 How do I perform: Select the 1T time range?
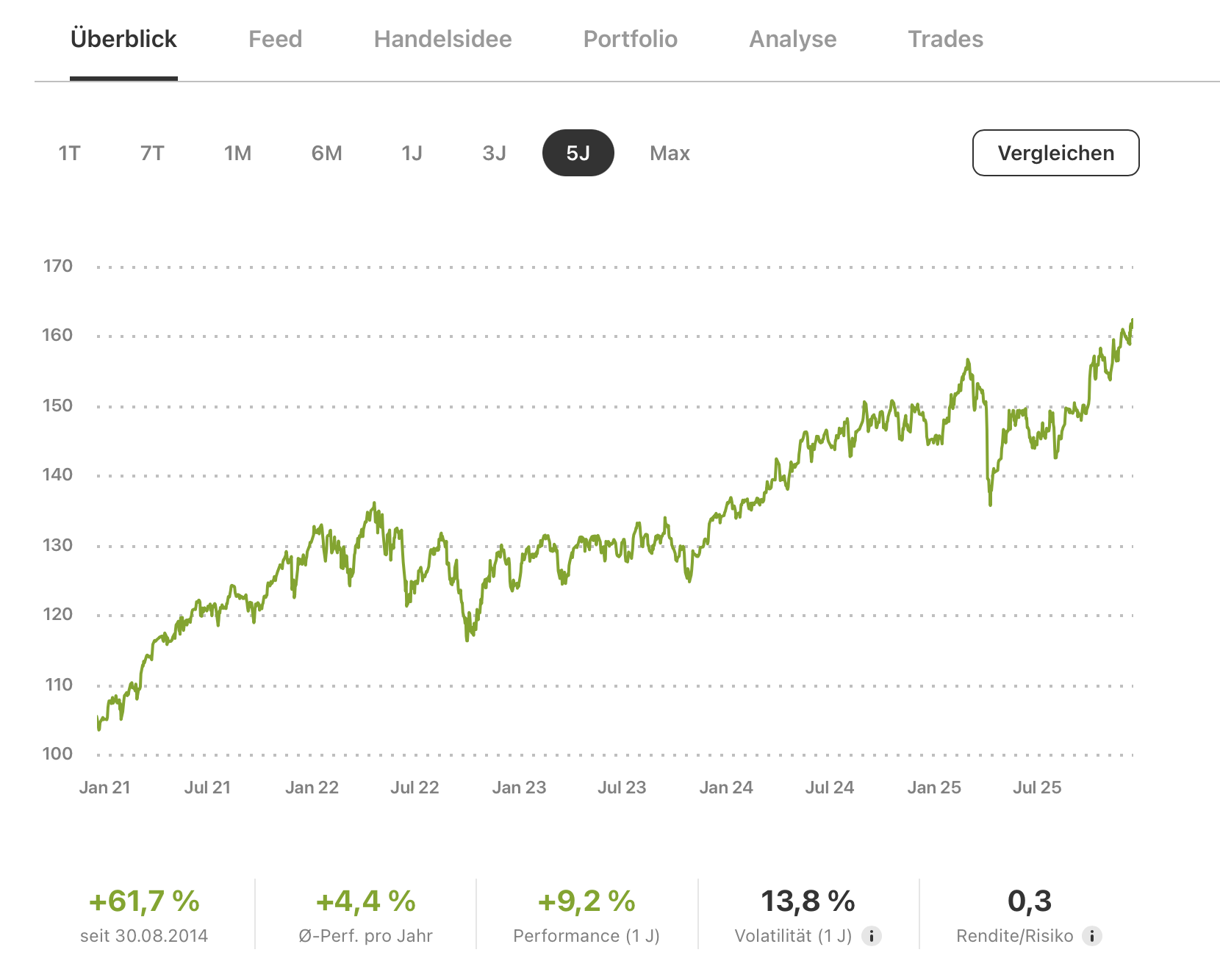coord(69,153)
